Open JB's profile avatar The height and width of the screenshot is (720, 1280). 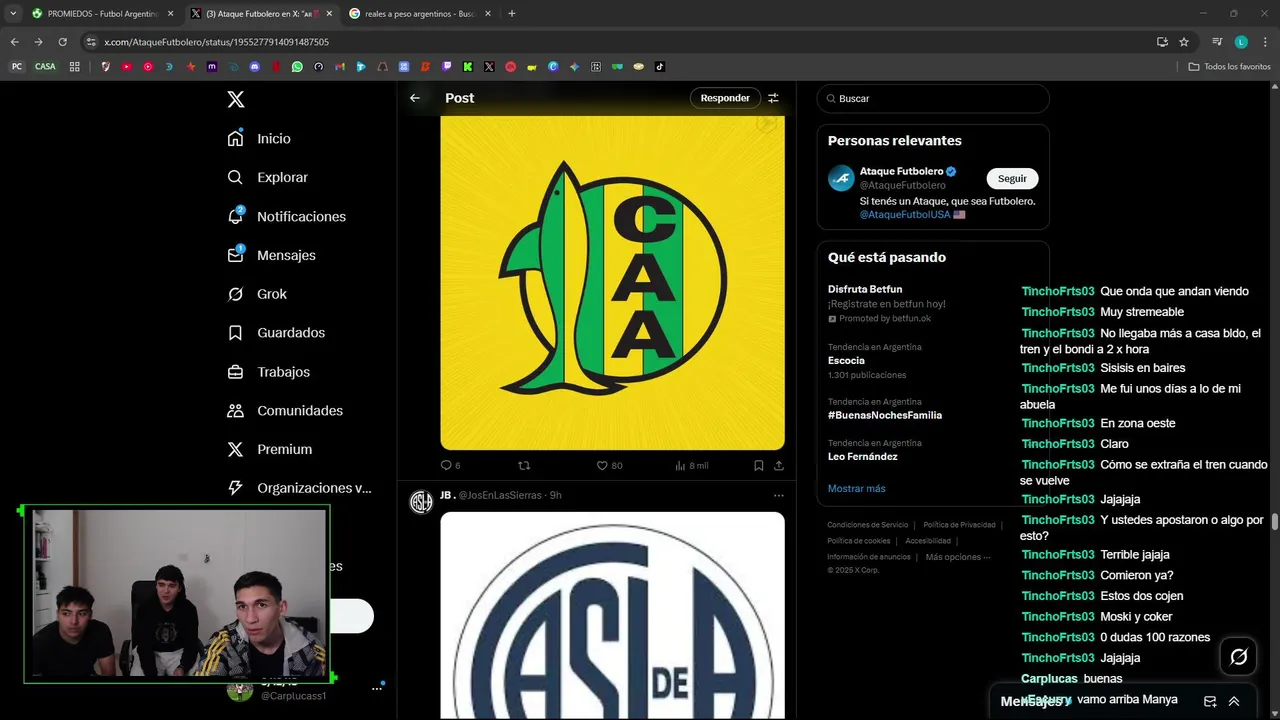pos(421,502)
